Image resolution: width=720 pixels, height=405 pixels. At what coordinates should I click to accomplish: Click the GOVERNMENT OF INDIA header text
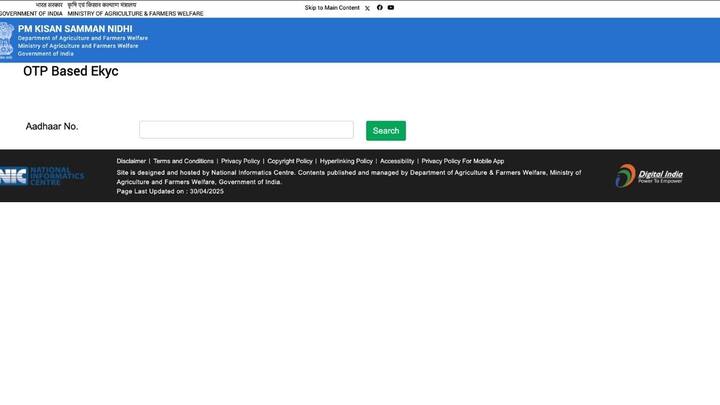coord(31,14)
